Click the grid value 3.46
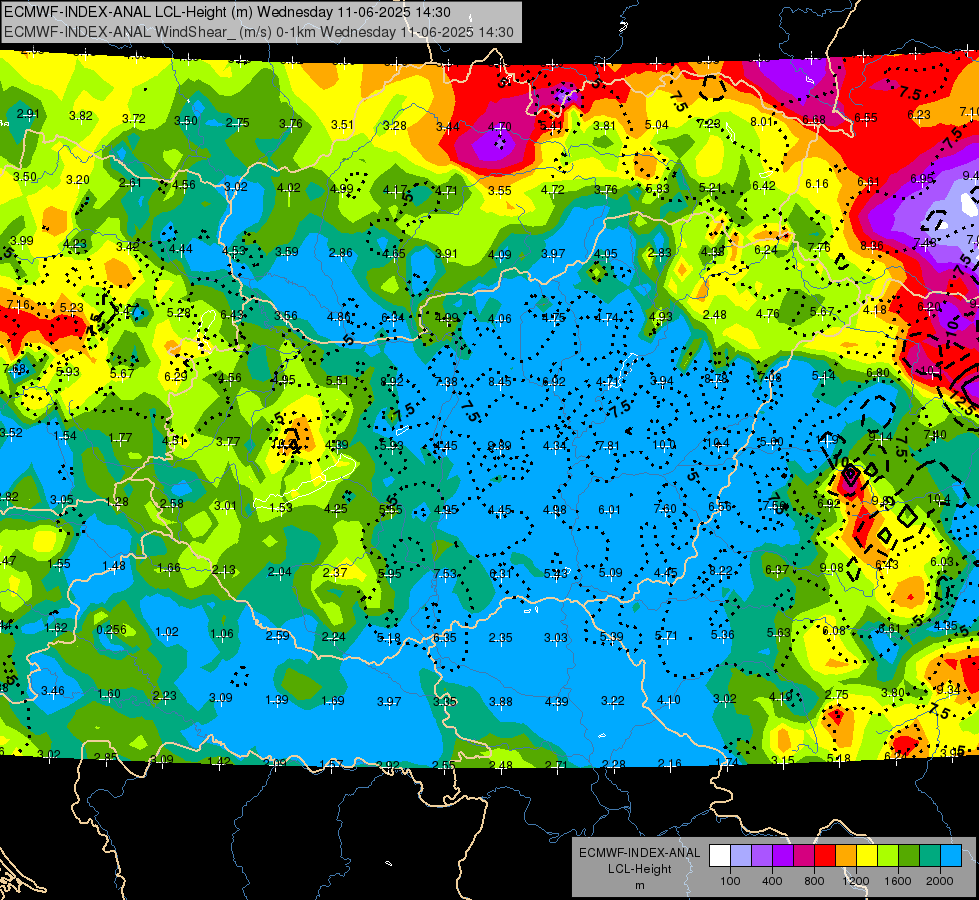This screenshot has height=900, width=979. [x=52, y=691]
